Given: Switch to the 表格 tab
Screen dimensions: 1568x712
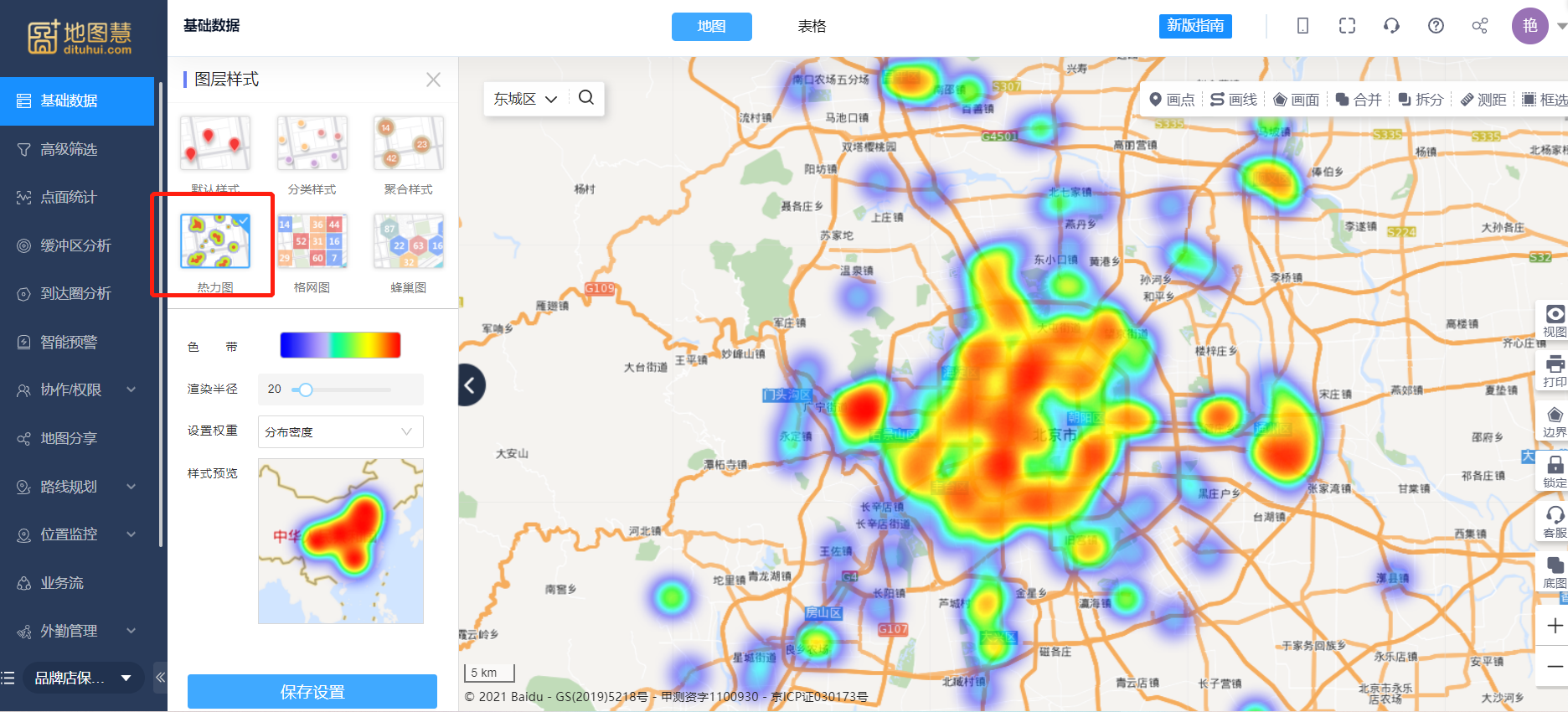Looking at the screenshot, I should [812, 27].
